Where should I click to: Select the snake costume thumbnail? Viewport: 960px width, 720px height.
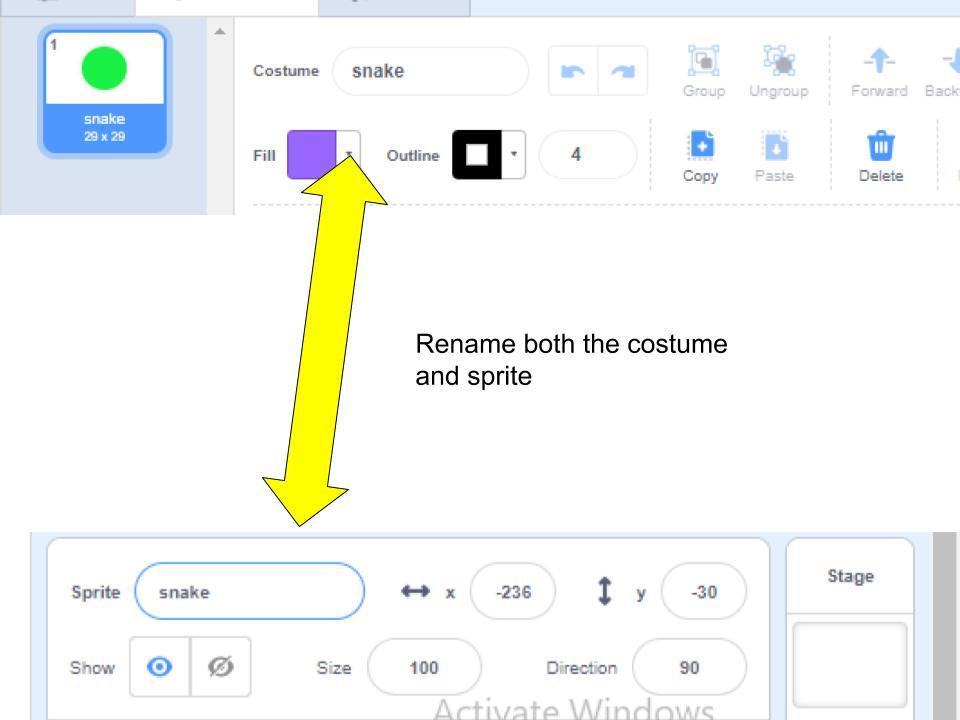(x=105, y=91)
